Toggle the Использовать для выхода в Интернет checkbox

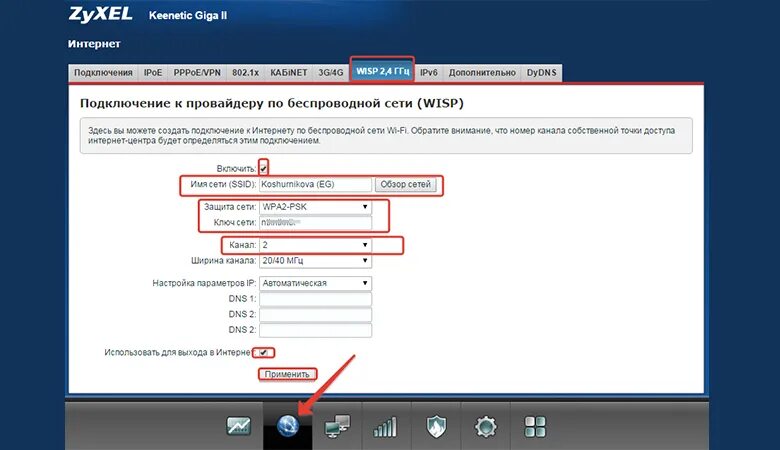click(263, 352)
